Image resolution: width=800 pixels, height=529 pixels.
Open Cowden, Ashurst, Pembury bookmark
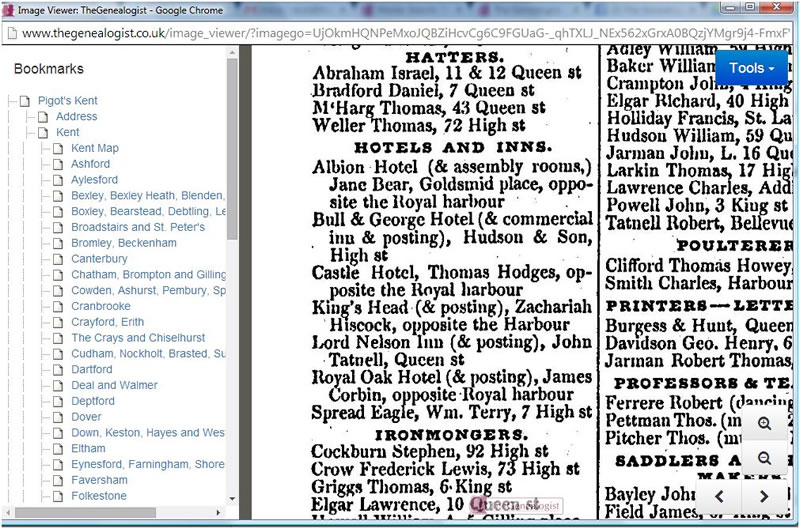click(x=148, y=290)
